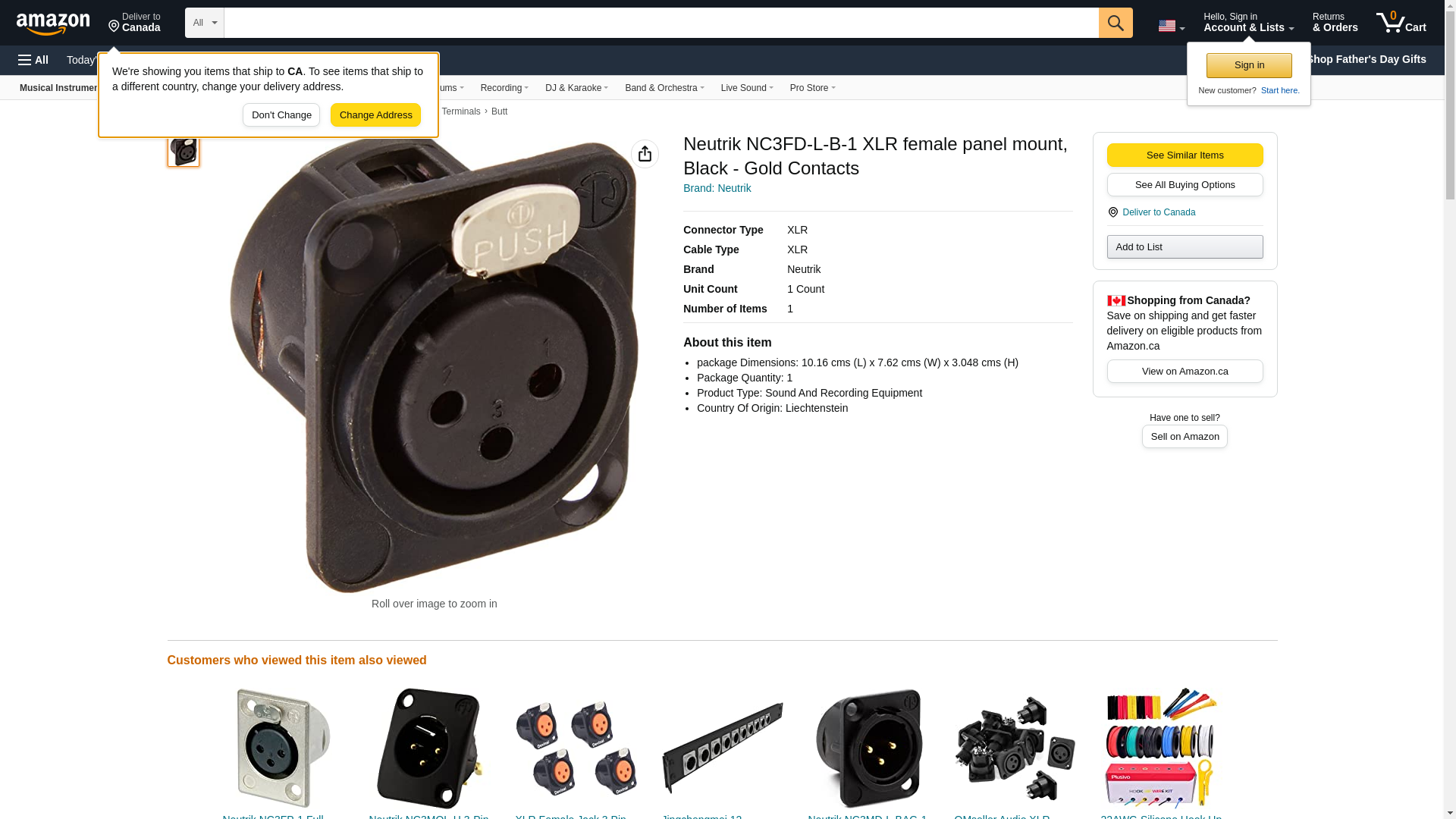
Task: Click the US flag language selector
Action: [x=1172, y=27]
